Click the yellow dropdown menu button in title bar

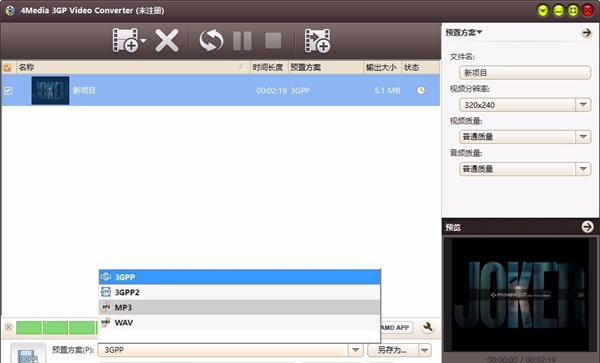(x=543, y=10)
